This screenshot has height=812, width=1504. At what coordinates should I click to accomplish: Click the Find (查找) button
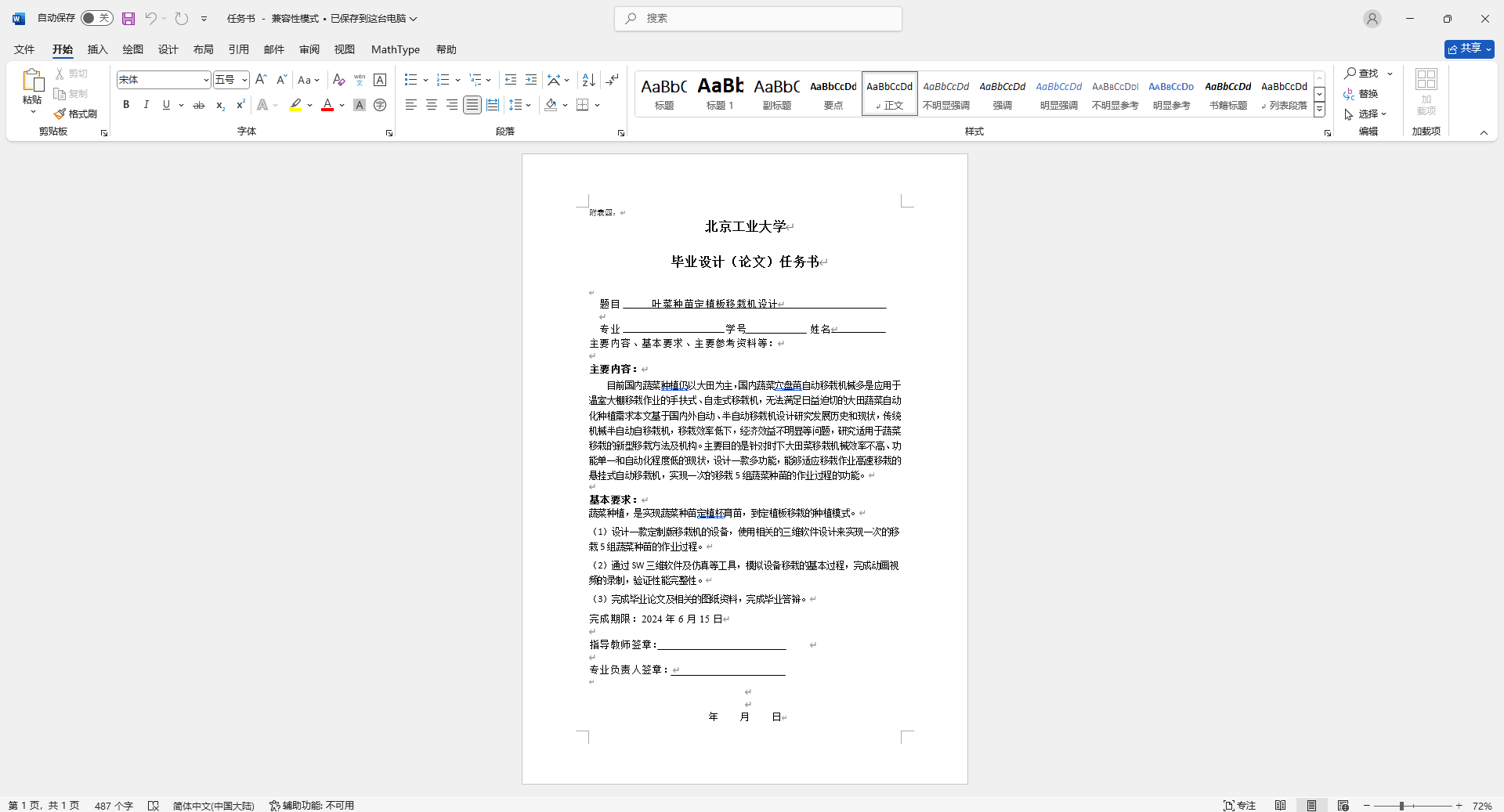[x=1362, y=73]
